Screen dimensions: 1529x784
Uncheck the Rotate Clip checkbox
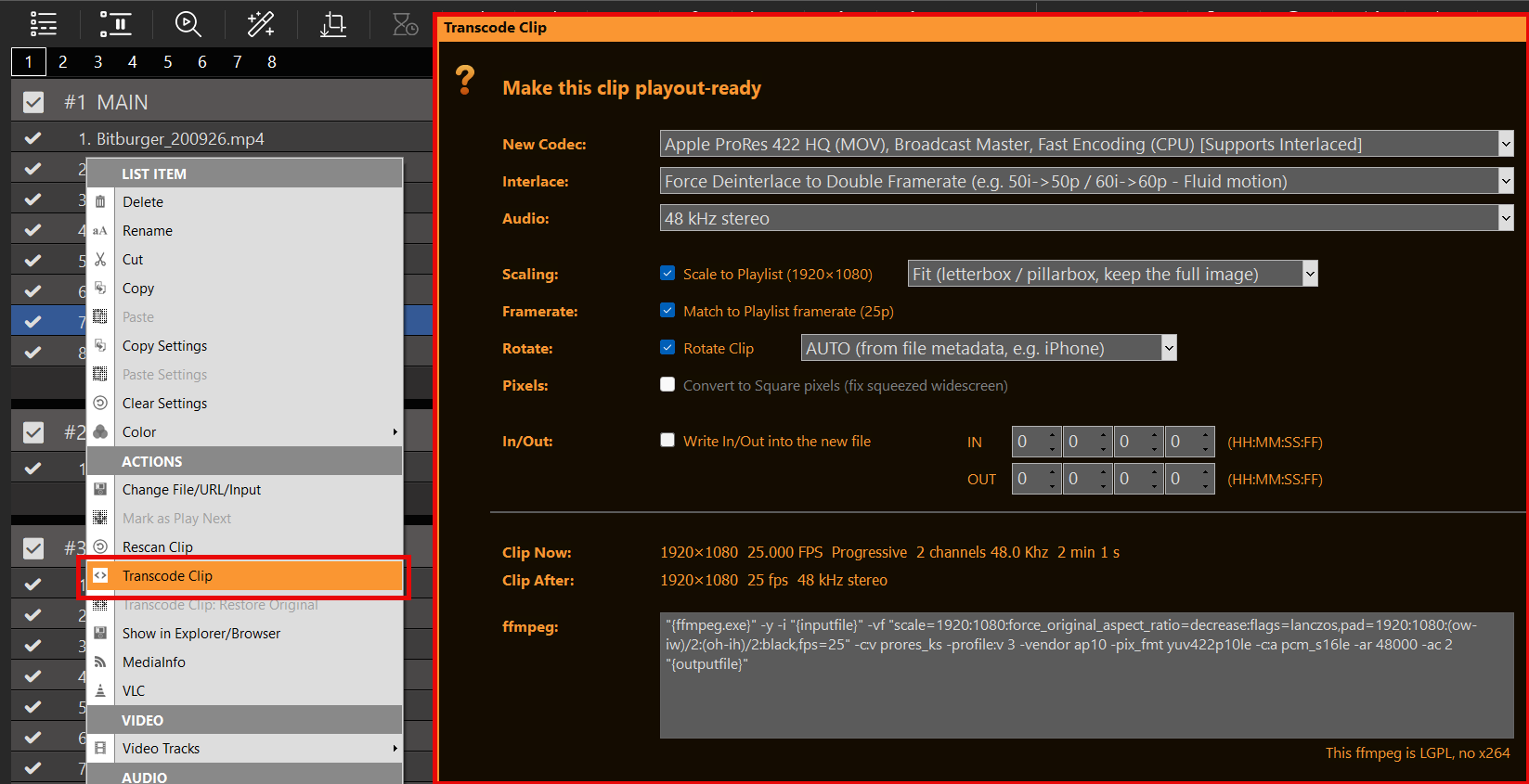coord(667,347)
